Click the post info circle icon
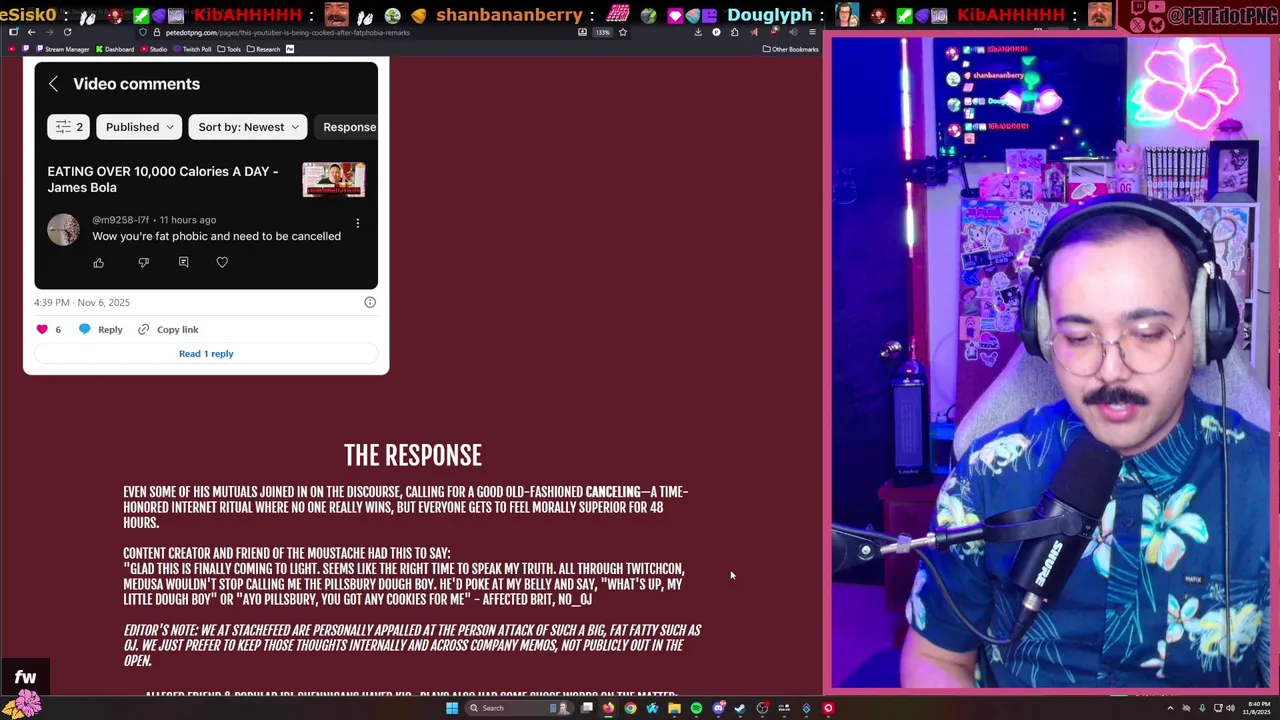Screen dimensions: 1280x720 (370, 302)
